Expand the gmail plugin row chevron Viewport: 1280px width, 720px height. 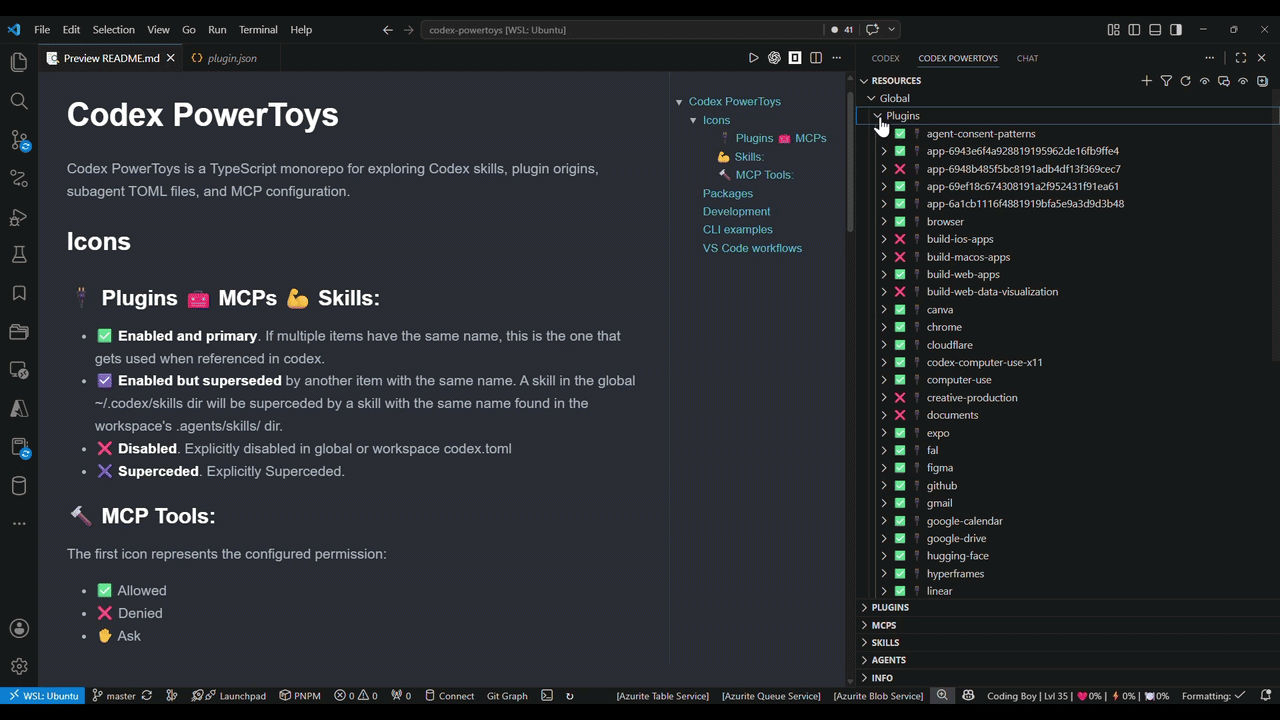884,503
